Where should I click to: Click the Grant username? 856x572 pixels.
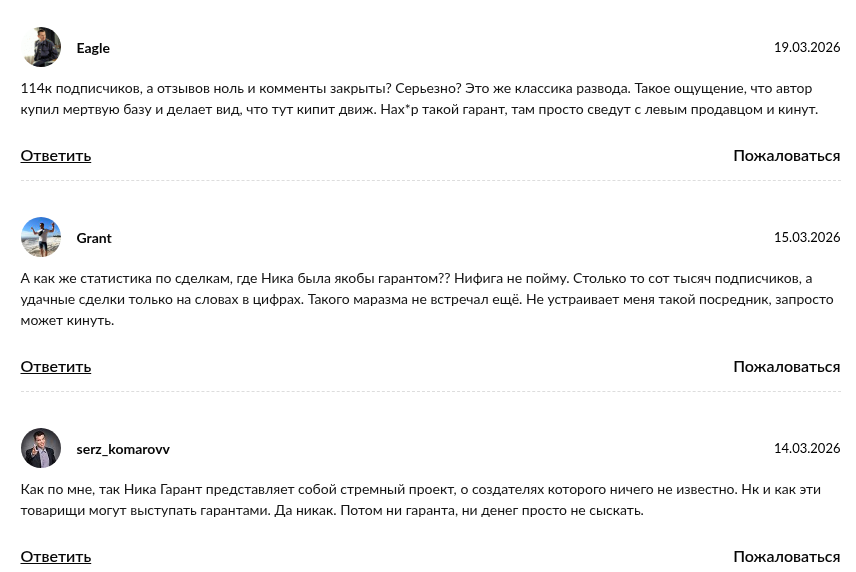click(x=94, y=238)
